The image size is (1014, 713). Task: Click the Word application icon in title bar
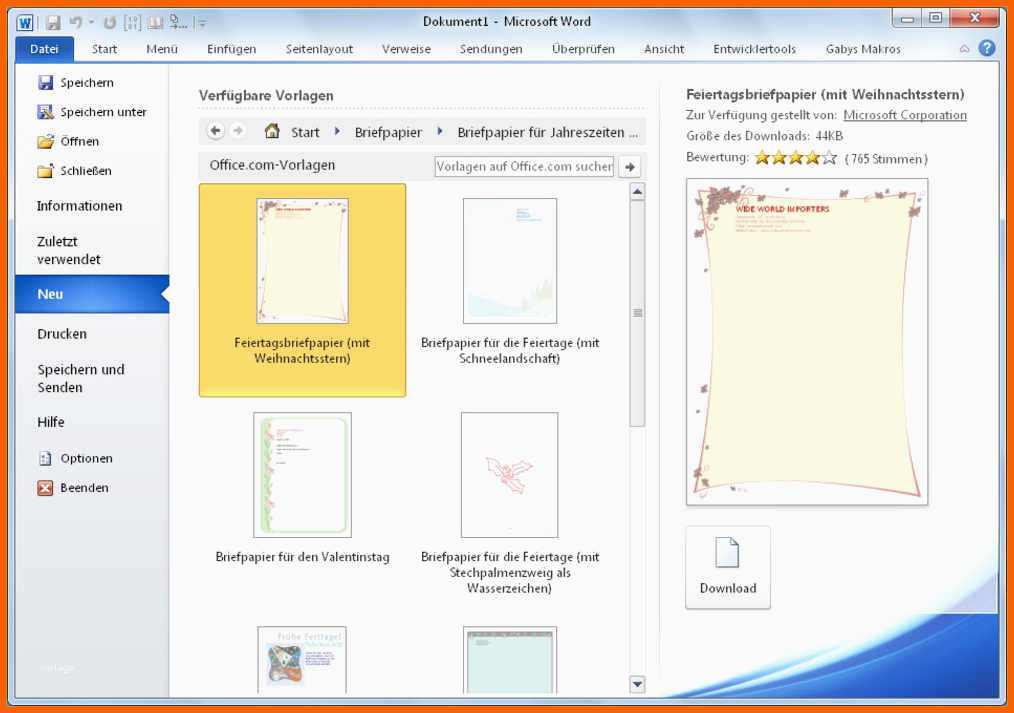click(25, 23)
